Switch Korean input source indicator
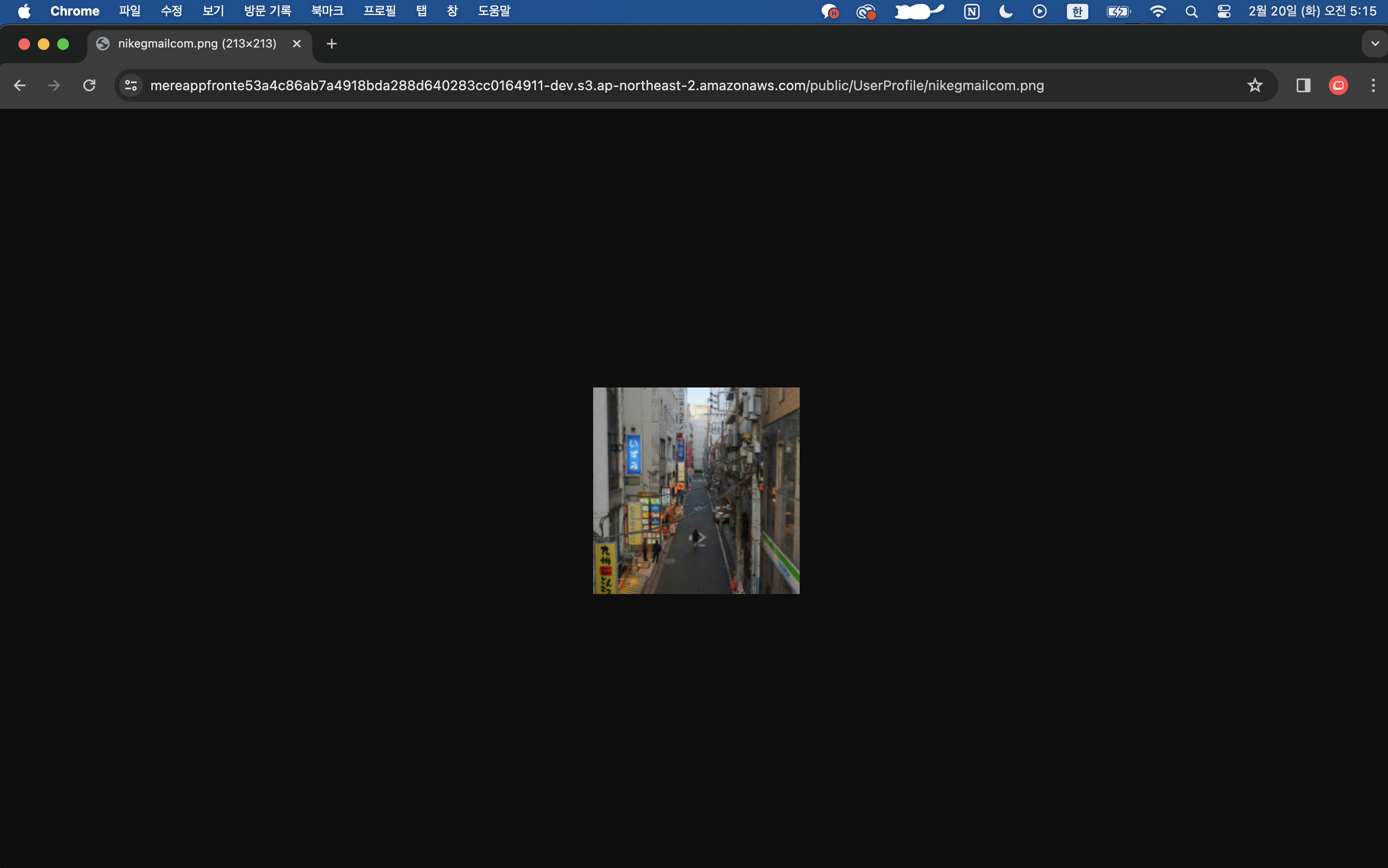Viewport: 1388px width, 868px height. point(1077,12)
